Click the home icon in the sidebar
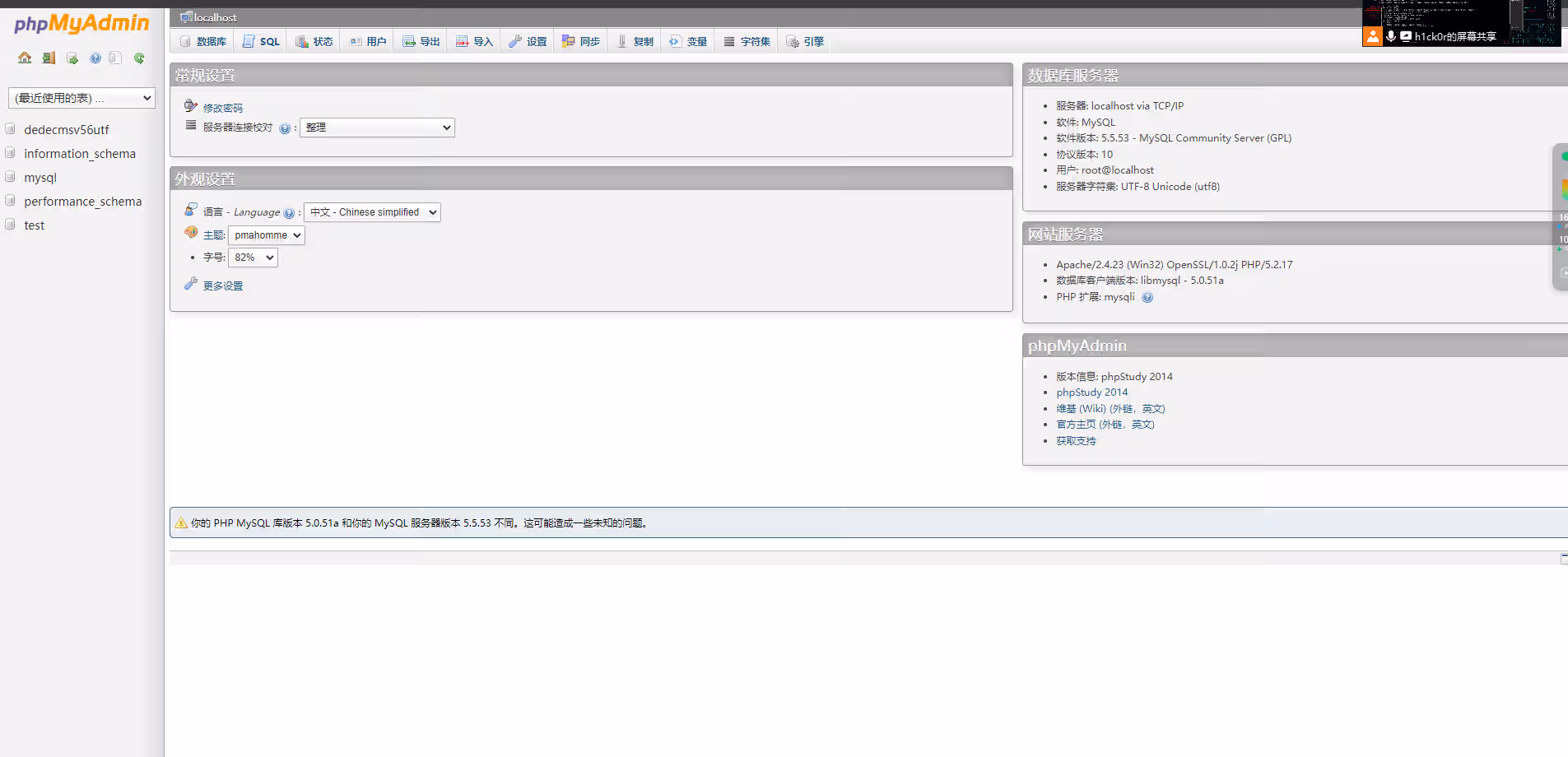Viewport: 1568px width, 757px height. click(25, 58)
